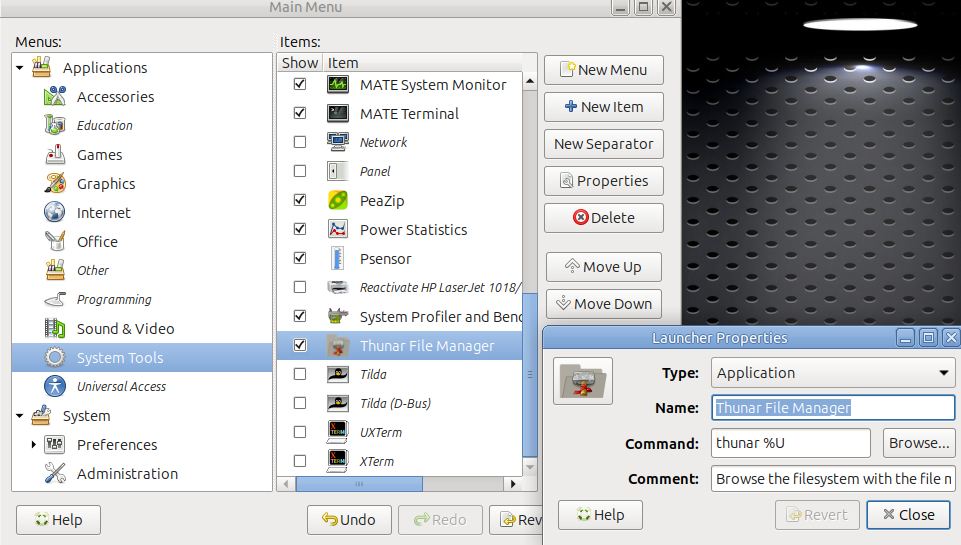Click the Graphics palette icon
961x545 pixels.
click(55, 183)
